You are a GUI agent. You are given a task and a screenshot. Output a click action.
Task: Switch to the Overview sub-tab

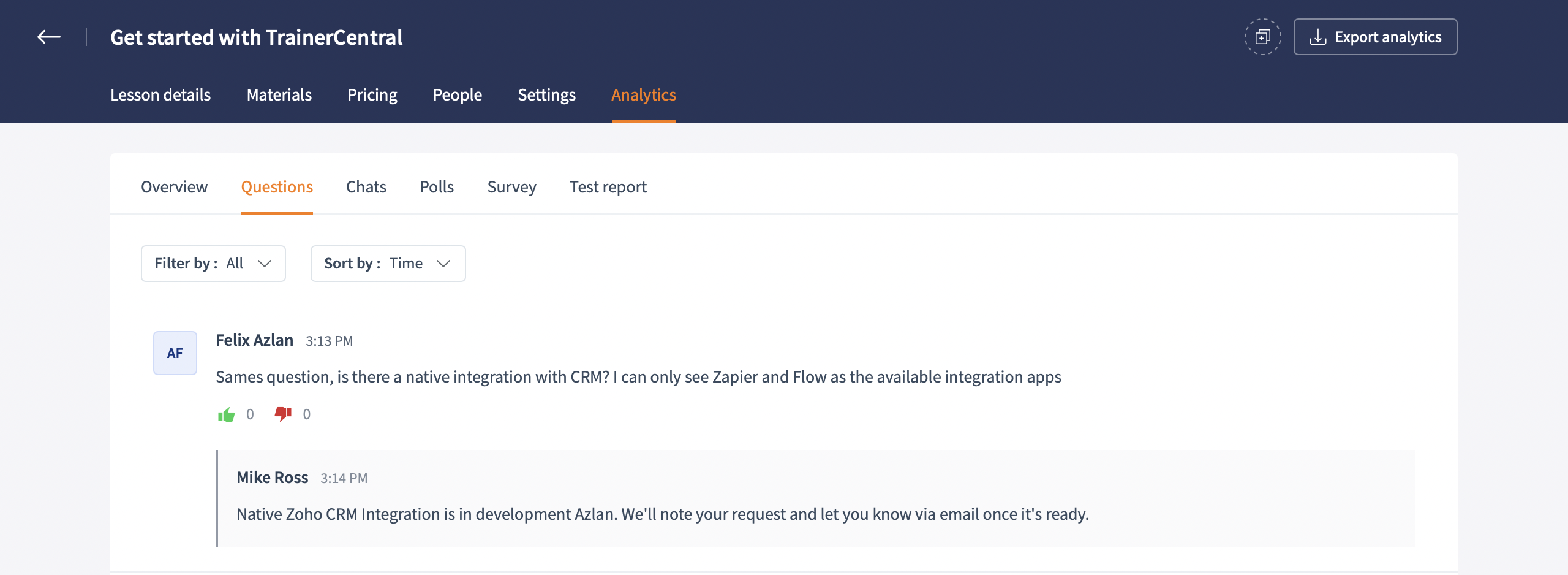click(175, 187)
